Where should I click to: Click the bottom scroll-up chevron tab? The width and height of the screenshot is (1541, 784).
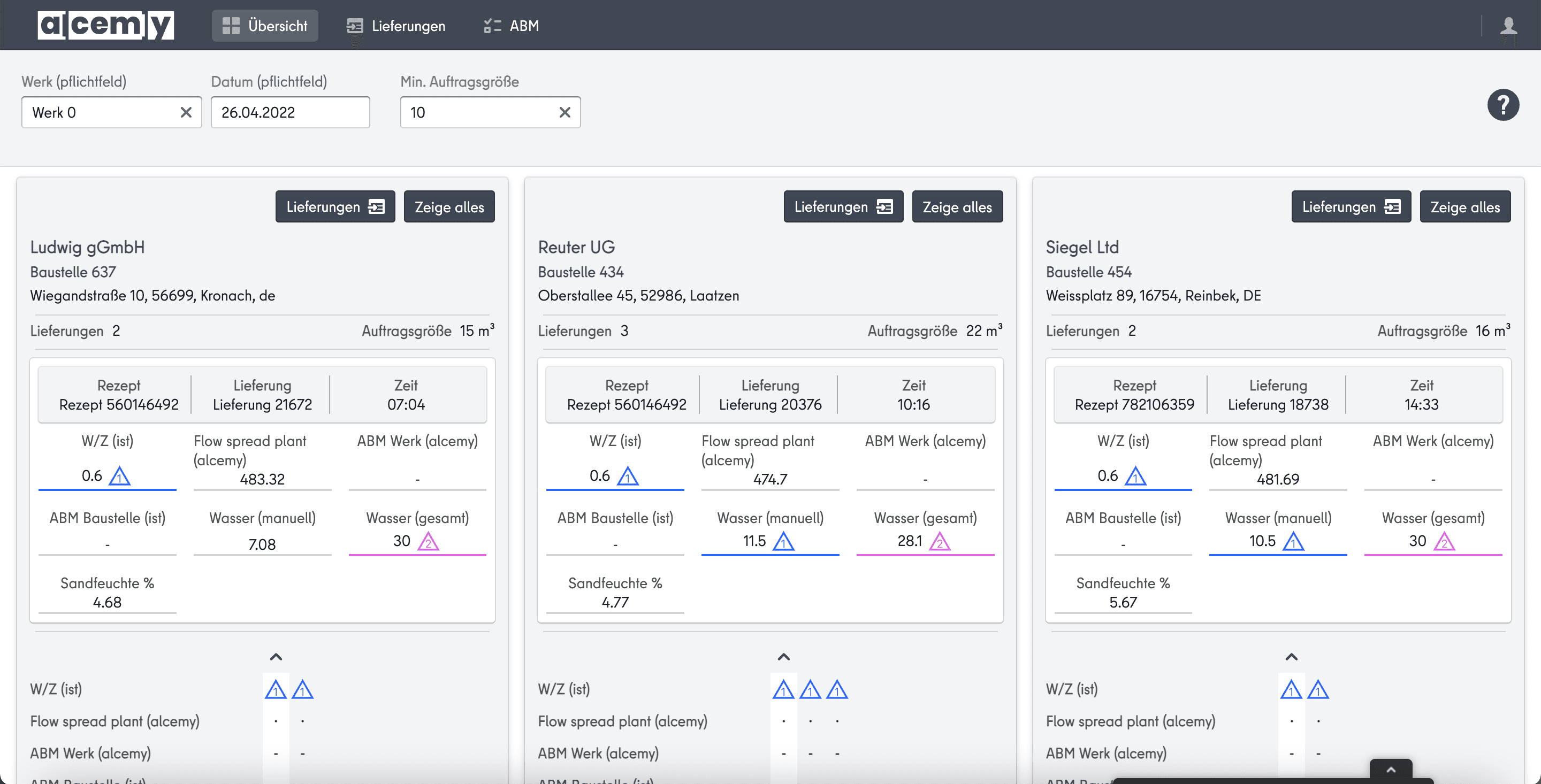click(1391, 770)
